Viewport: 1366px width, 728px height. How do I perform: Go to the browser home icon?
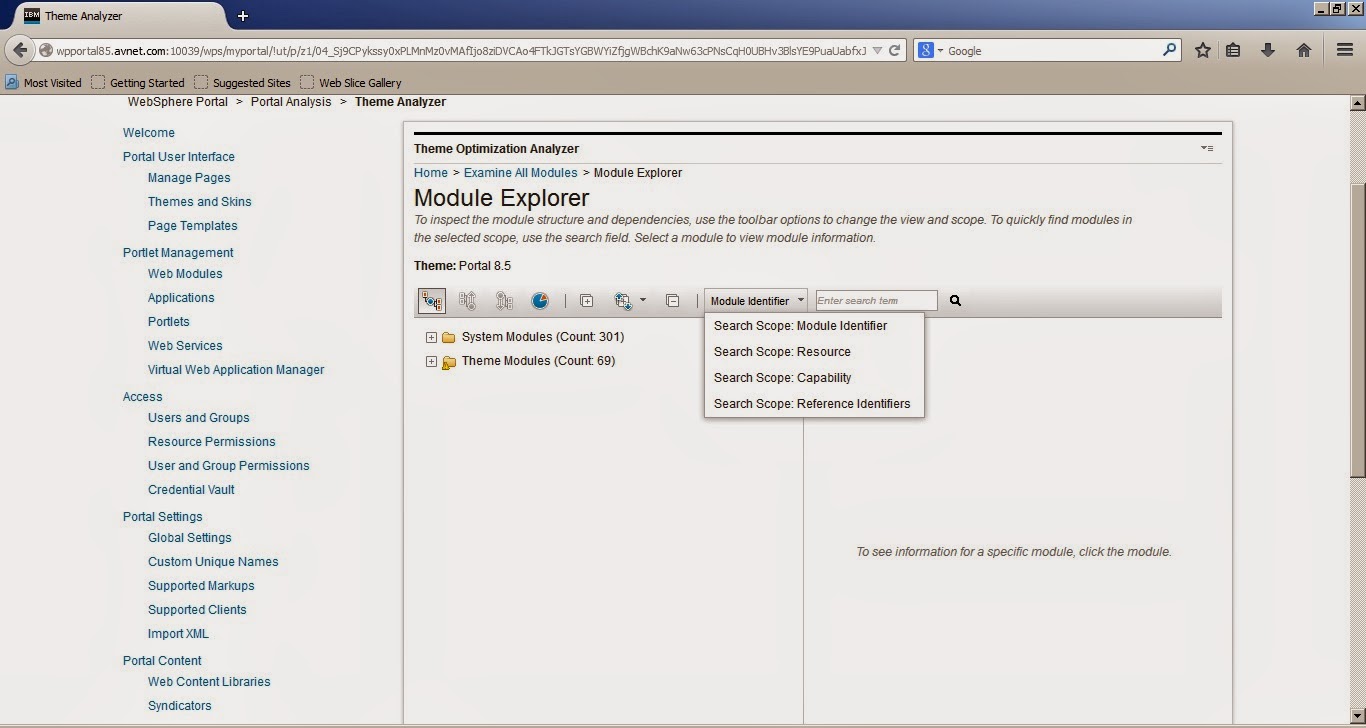point(1304,50)
